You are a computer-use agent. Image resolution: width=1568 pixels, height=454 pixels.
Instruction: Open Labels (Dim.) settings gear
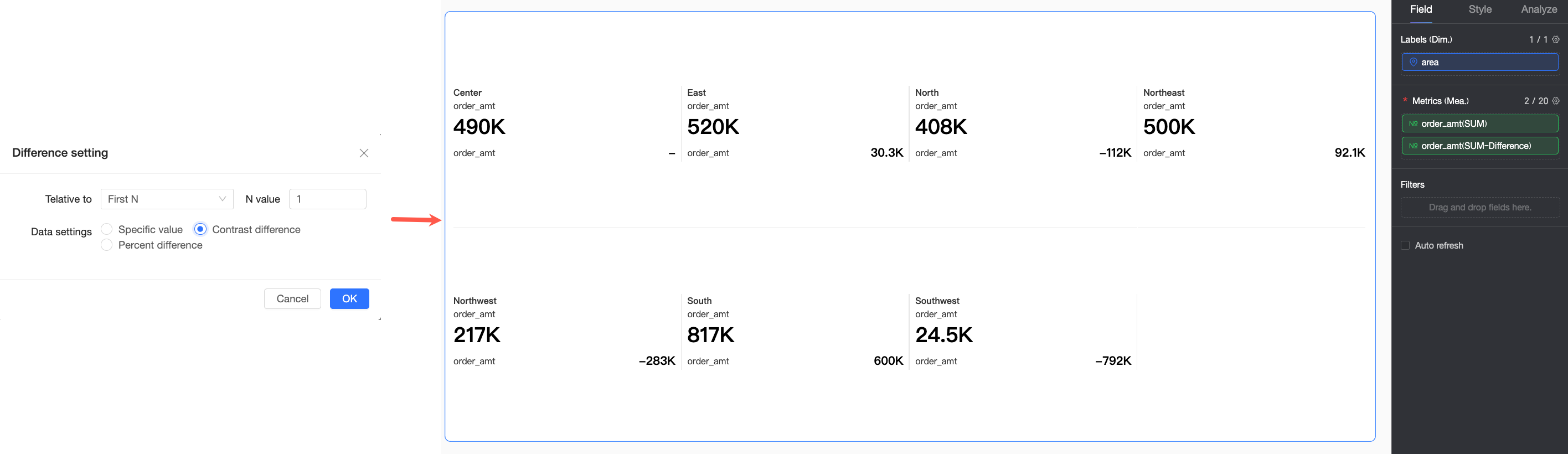point(1556,39)
